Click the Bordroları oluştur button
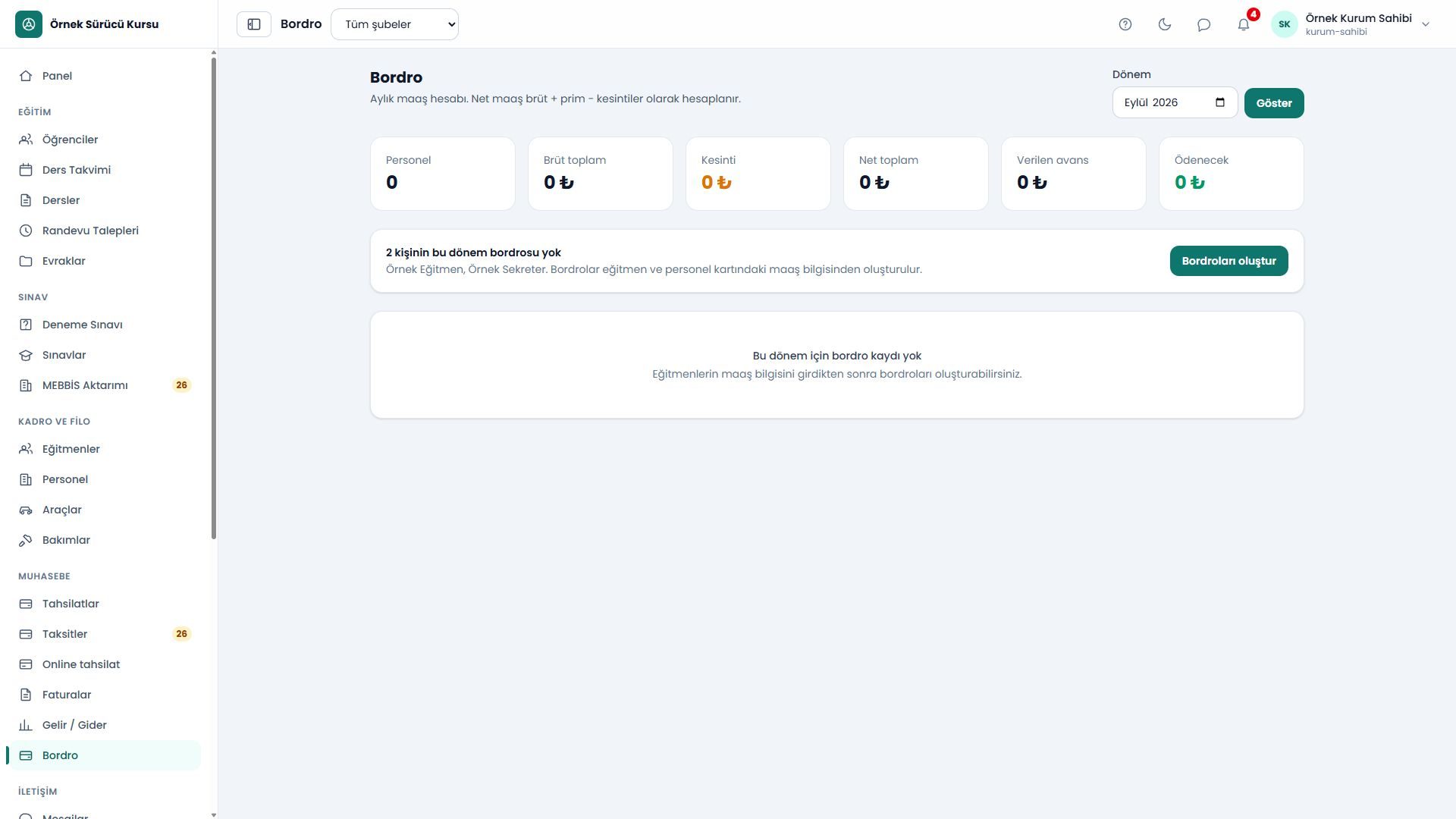 pos(1228,261)
